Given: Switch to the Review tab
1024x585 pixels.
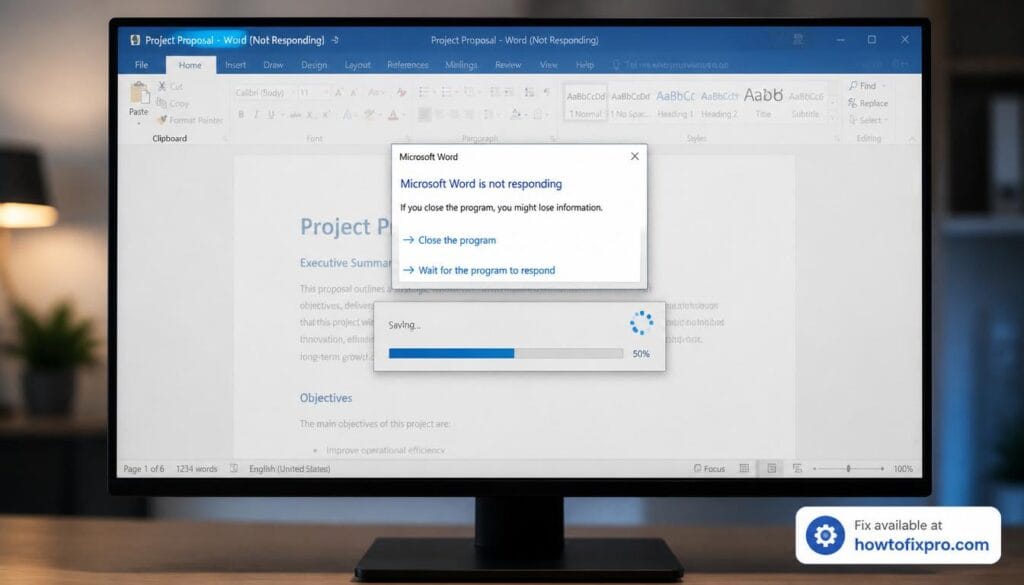Looking at the screenshot, I should (x=508, y=65).
